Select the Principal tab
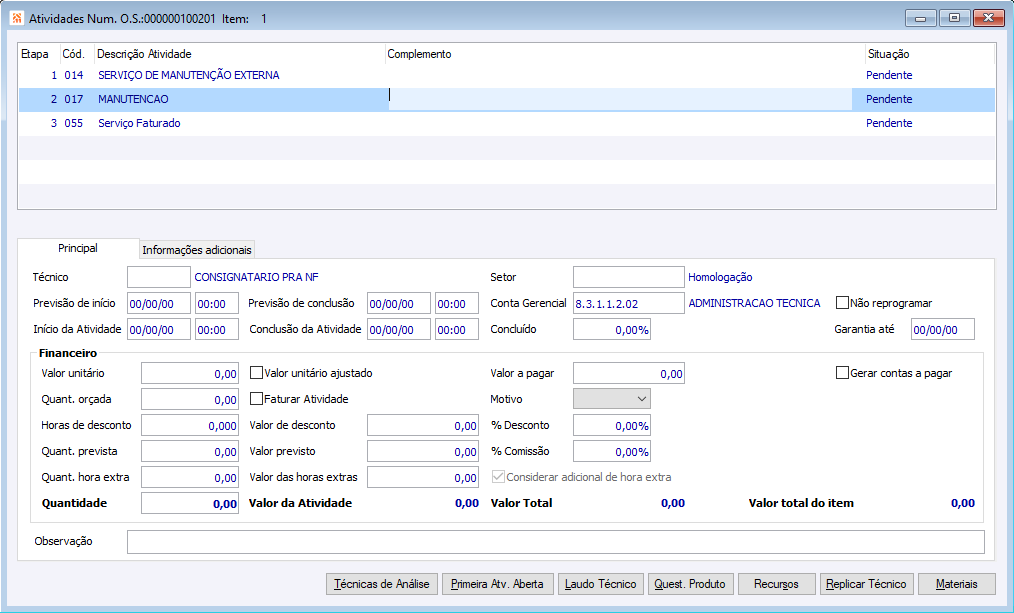Screen dimensions: 1014x613 [78, 248]
